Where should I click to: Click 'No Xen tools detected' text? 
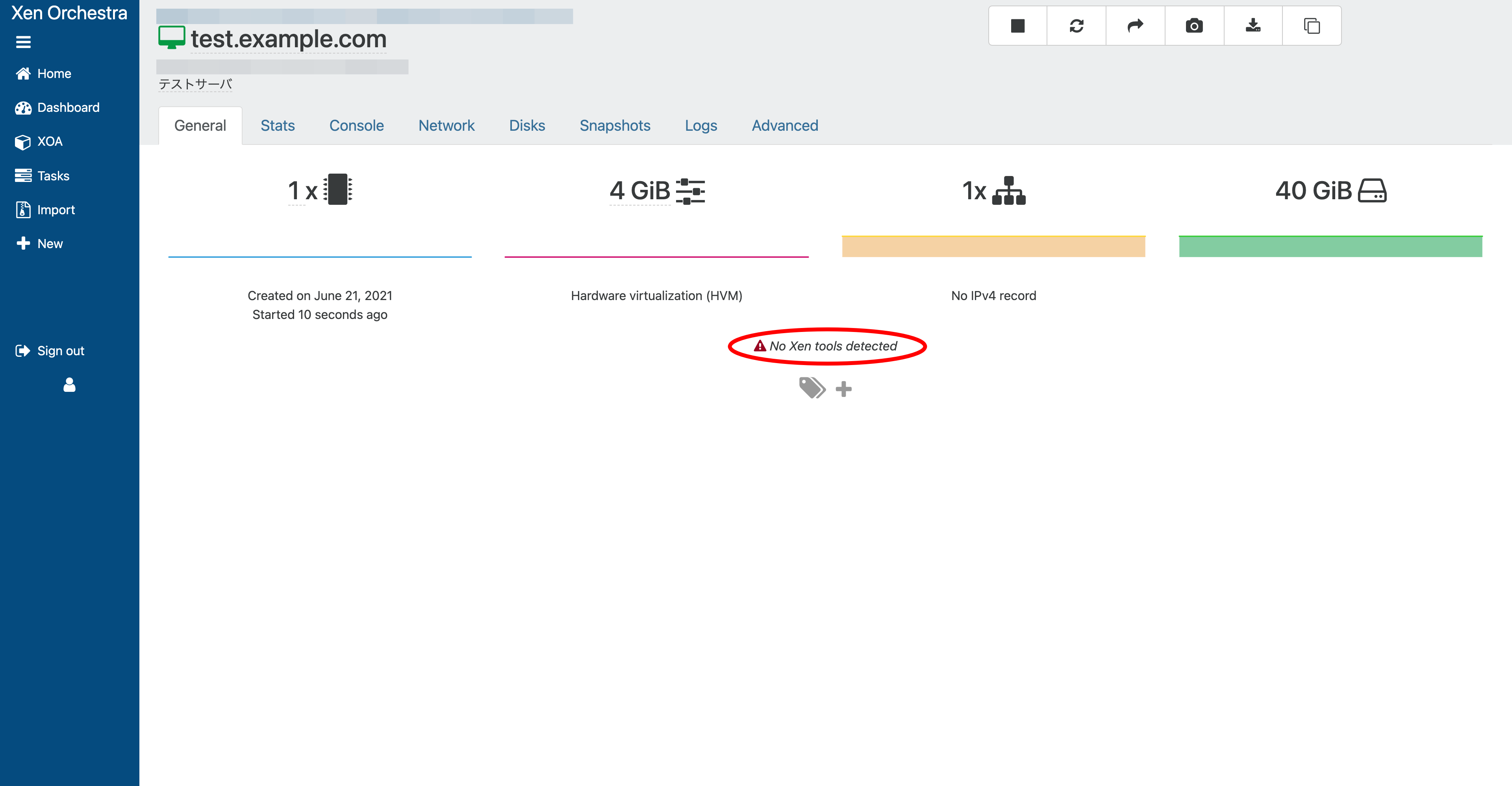pyautogui.click(x=834, y=346)
